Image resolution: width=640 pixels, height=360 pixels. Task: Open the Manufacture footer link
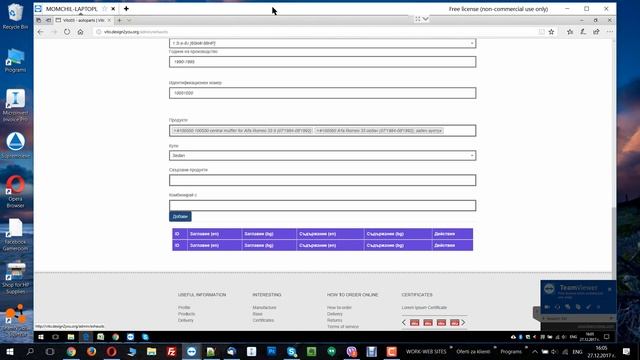tap(264, 307)
